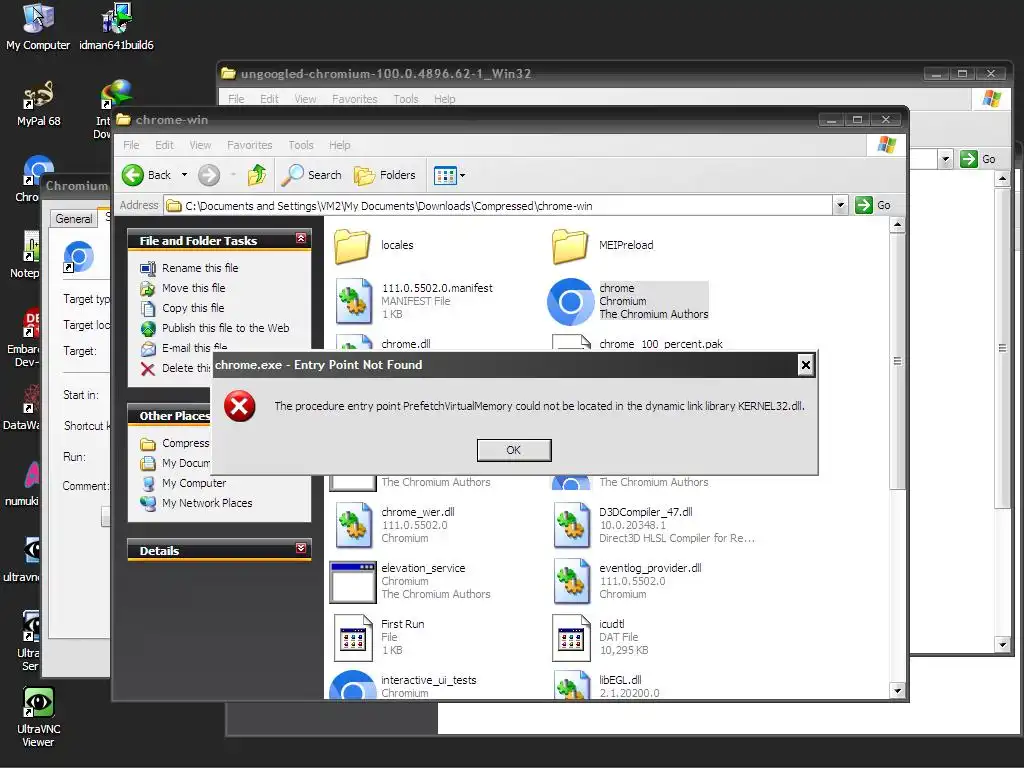The image size is (1024, 768).
Task: Select the icudtl DAT file icon
Action: point(571,637)
